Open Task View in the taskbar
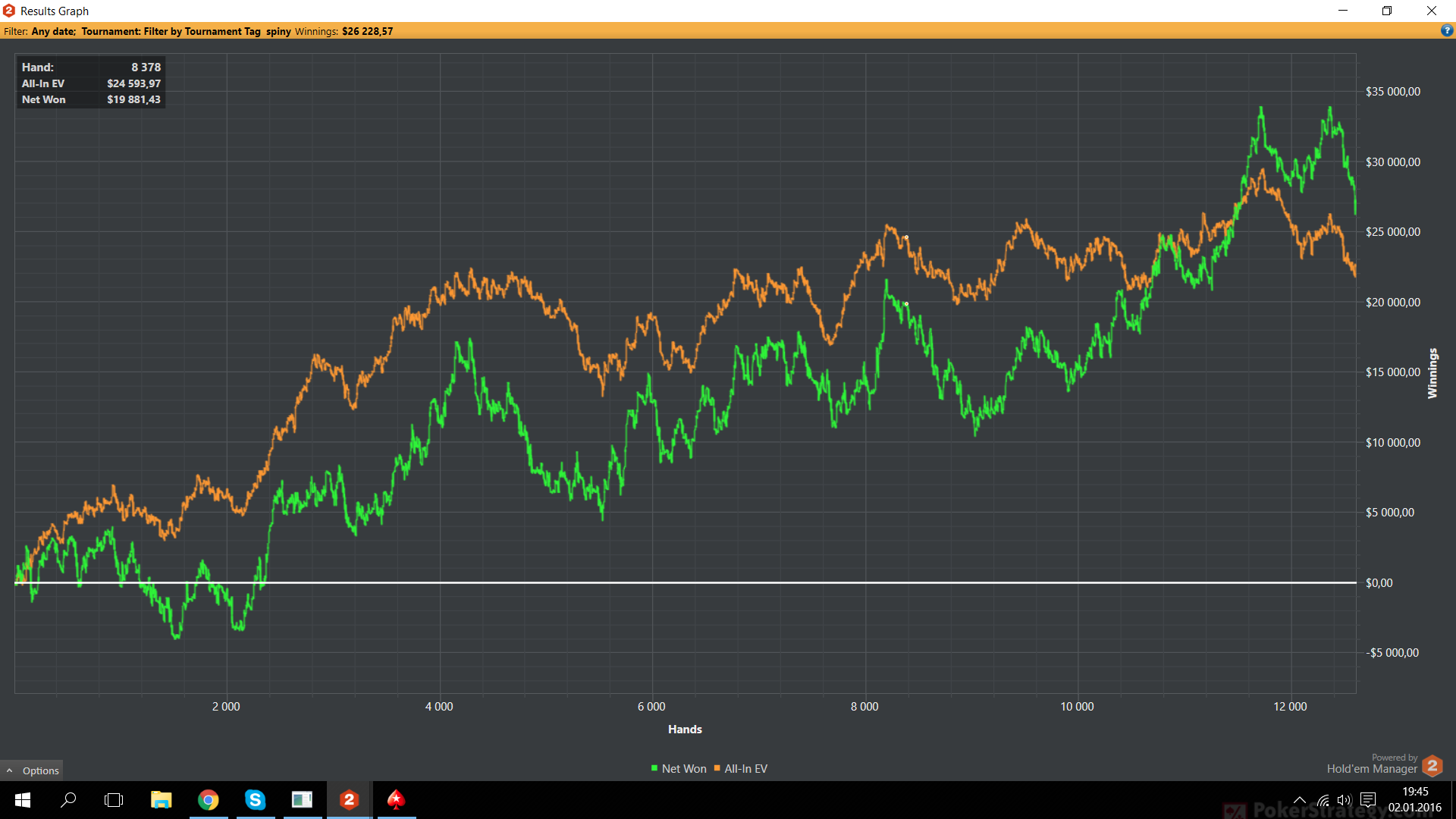The width and height of the screenshot is (1456, 819). tap(114, 800)
